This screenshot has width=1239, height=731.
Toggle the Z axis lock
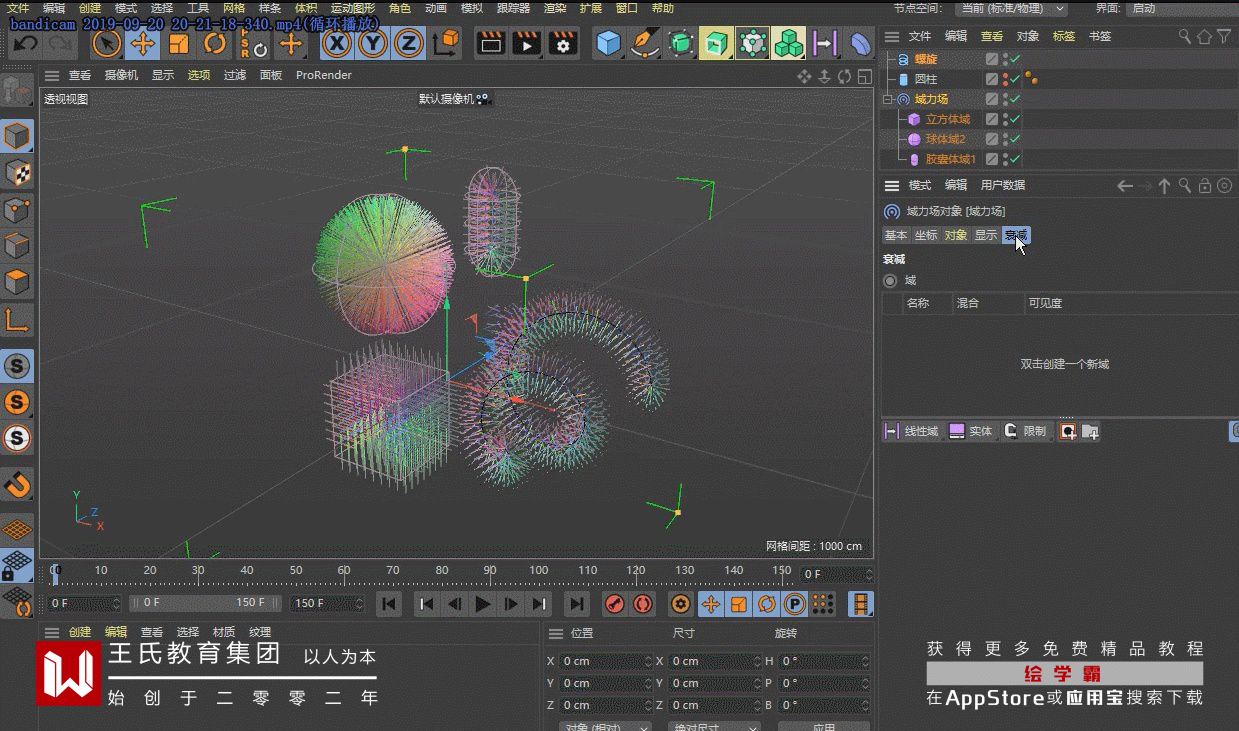[408, 44]
